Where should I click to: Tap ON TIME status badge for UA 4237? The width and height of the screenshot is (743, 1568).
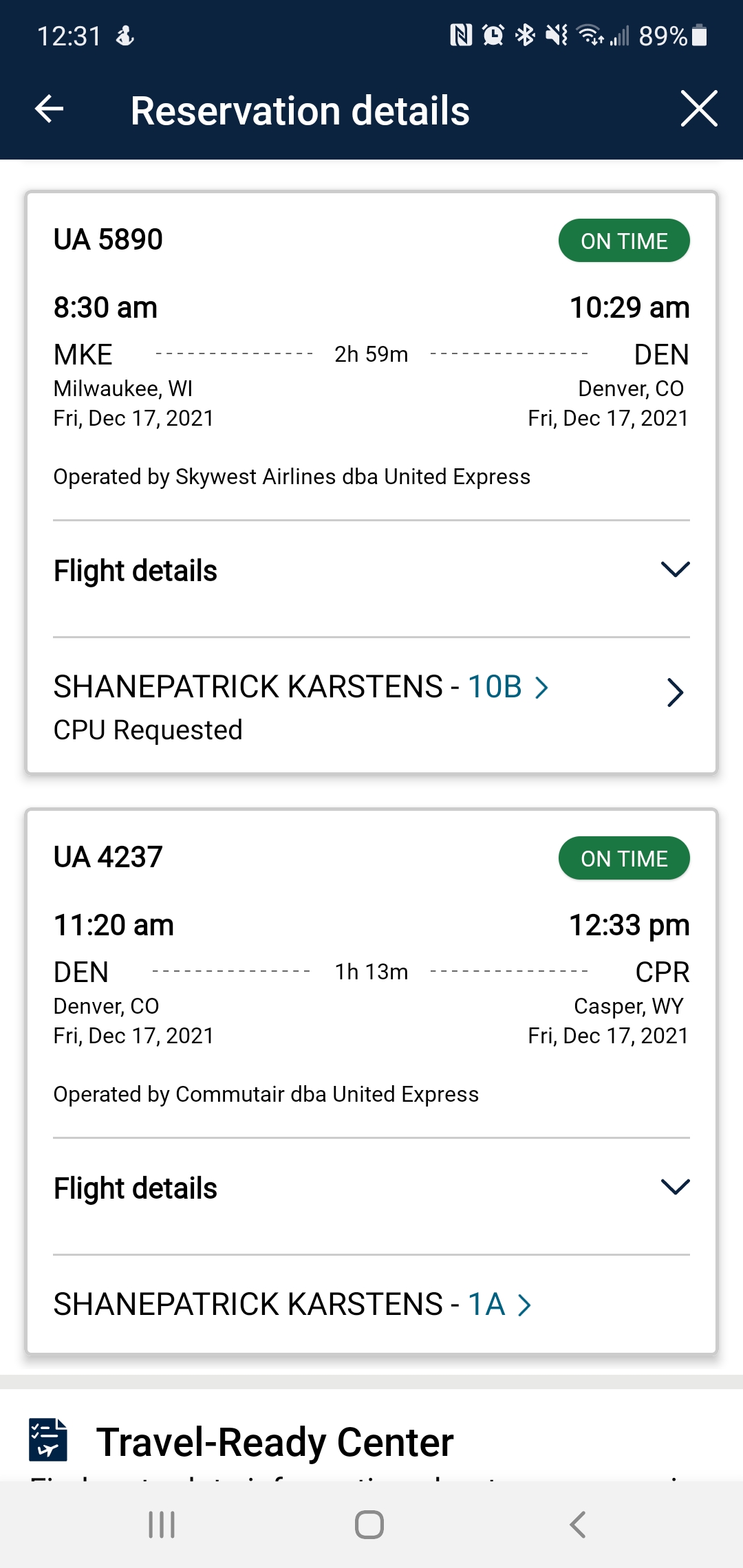623,858
